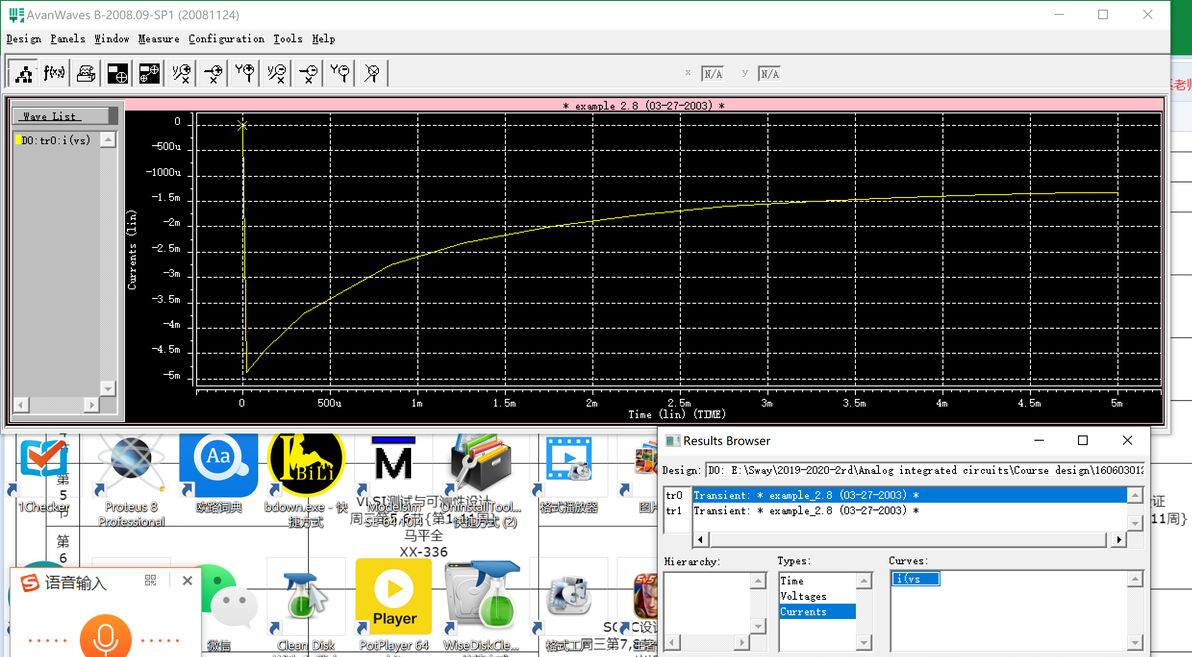This screenshot has width=1192, height=657.
Task: Click the PotPlayer 64 desktop icon
Action: [x=393, y=605]
